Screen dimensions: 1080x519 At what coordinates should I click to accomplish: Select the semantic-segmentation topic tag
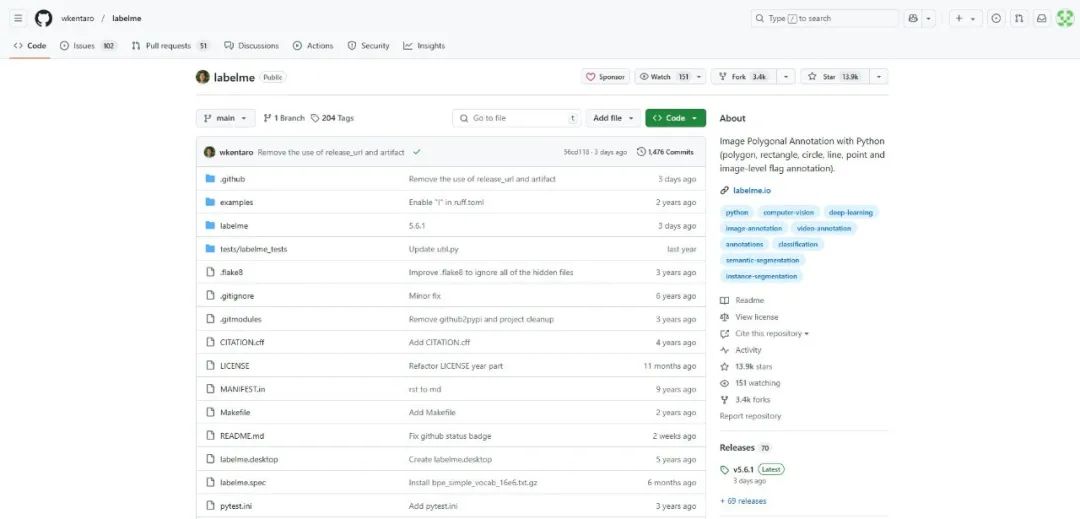click(x=762, y=261)
